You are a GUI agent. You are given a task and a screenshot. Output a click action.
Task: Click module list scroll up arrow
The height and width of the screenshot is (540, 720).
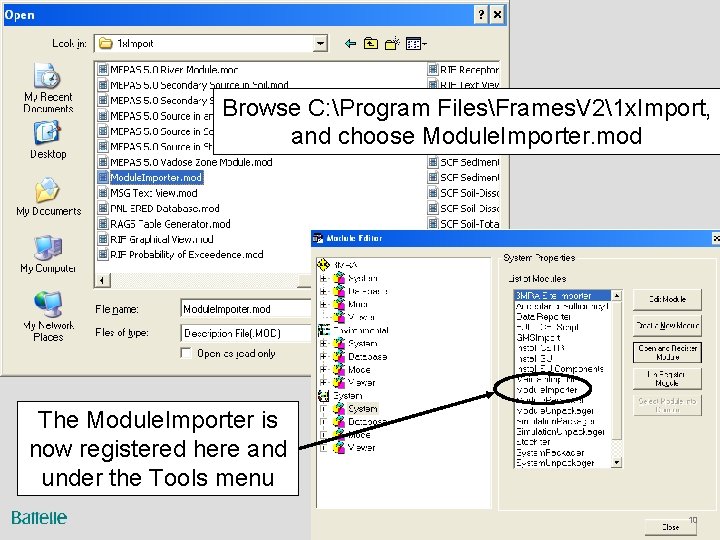coord(617,296)
